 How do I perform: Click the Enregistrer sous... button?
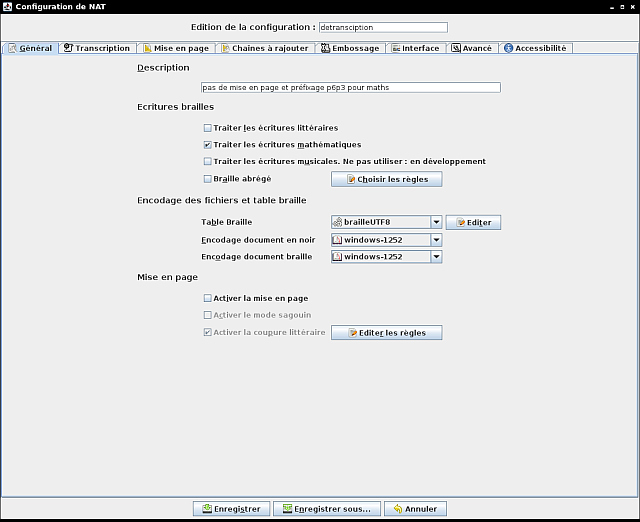pos(325,509)
